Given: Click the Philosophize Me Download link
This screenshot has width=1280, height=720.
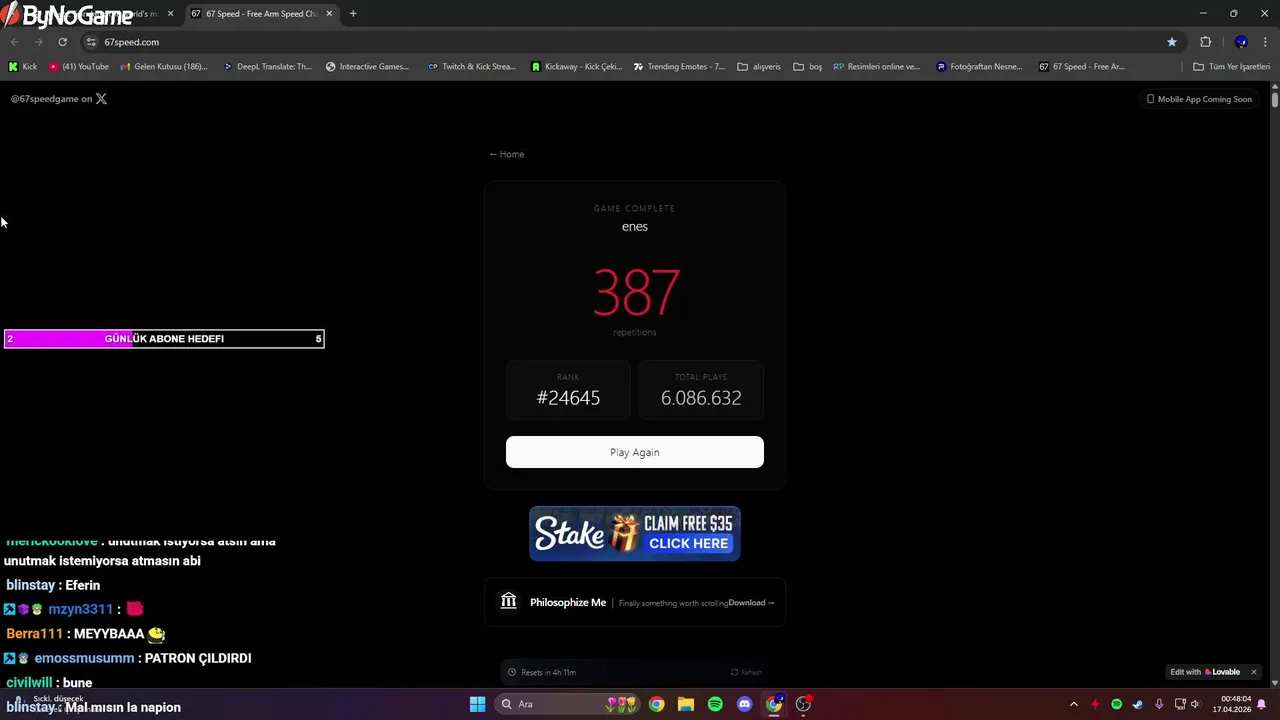Looking at the screenshot, I should (x=751, y=603).
